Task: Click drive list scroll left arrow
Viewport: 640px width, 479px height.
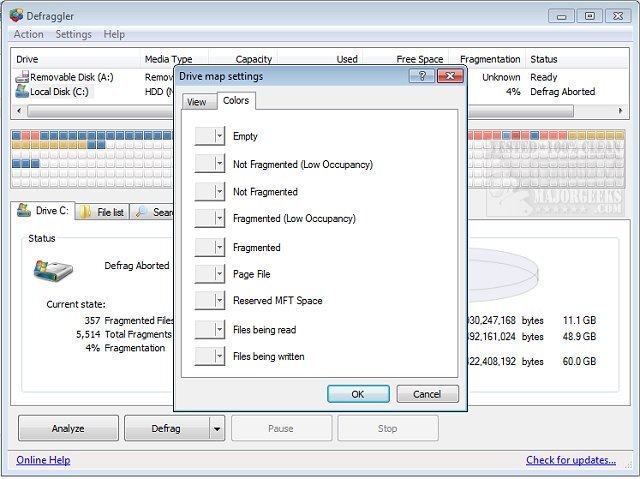Action: click(19, 111)
